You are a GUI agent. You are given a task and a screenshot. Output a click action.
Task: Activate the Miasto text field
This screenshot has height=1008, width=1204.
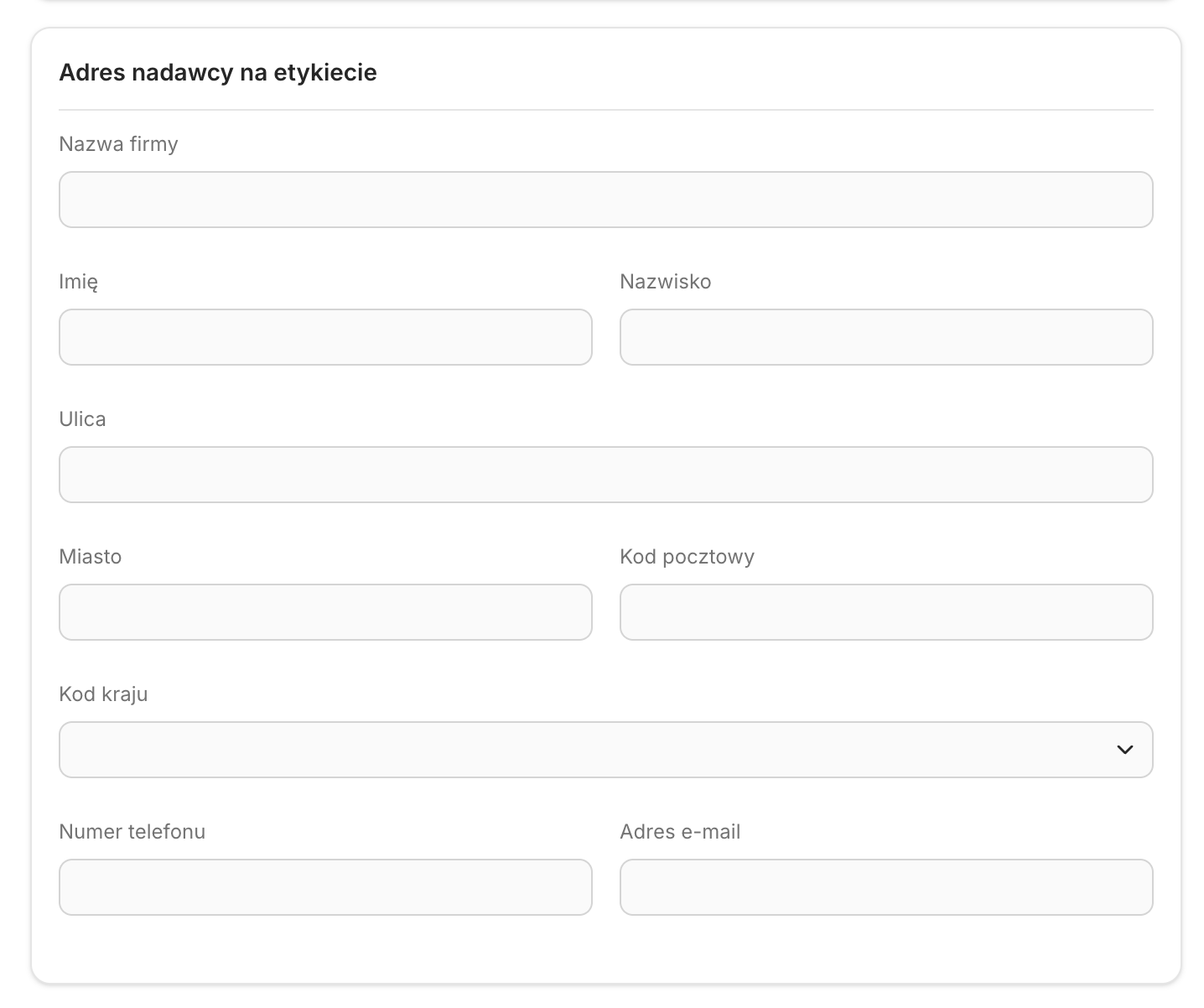point(325,612)
